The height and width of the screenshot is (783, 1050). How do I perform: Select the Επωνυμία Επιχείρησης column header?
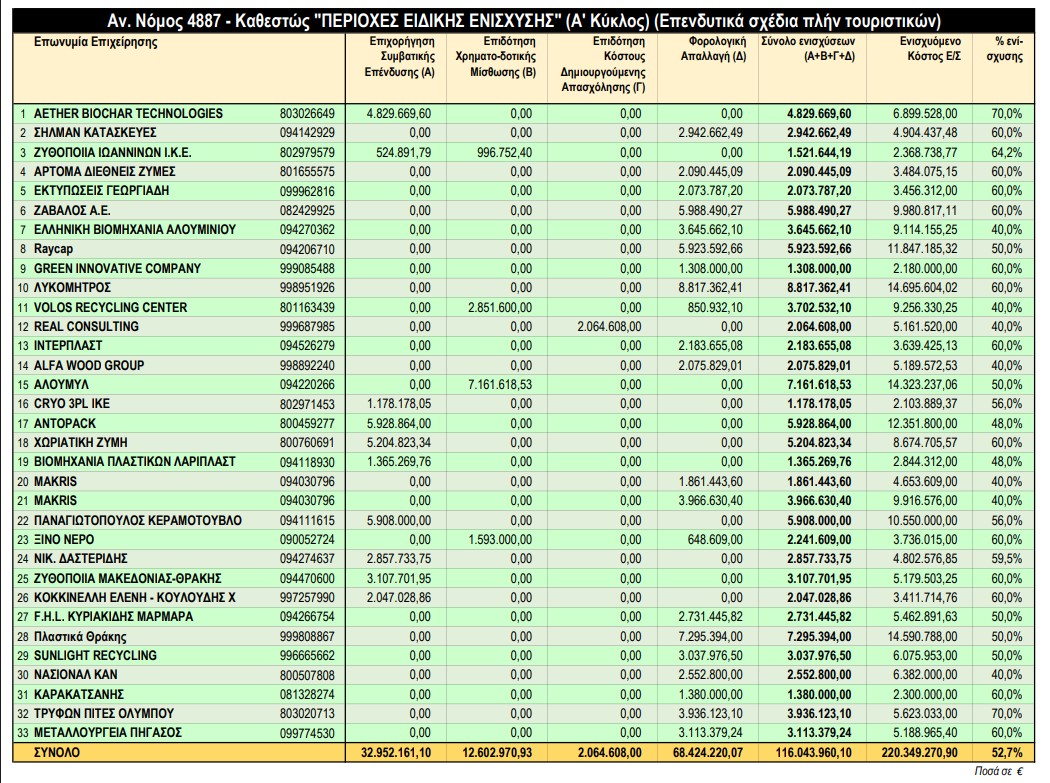click(96, 43)
